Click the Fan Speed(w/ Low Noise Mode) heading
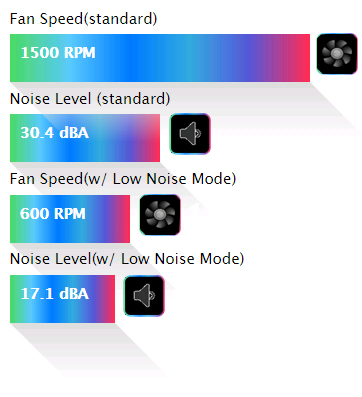The image size is (362, 397). 123,179
